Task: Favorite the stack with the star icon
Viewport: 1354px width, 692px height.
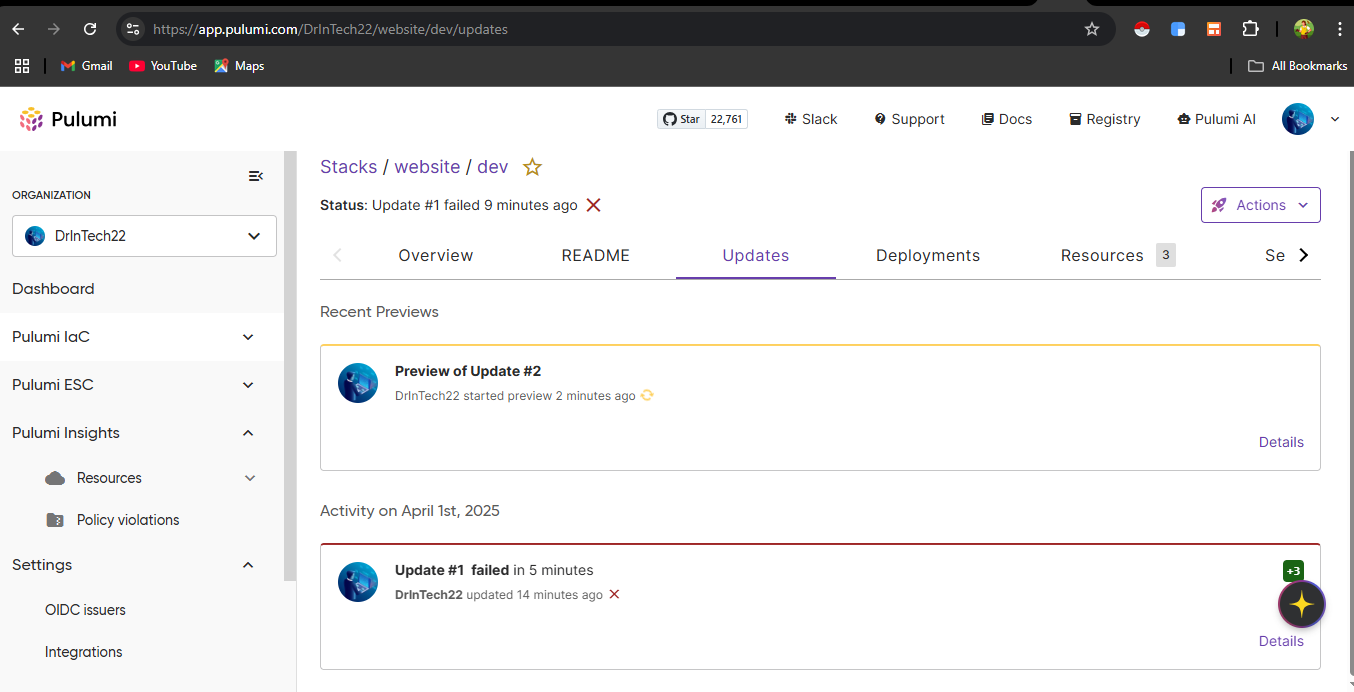Action: pos(533,167)
